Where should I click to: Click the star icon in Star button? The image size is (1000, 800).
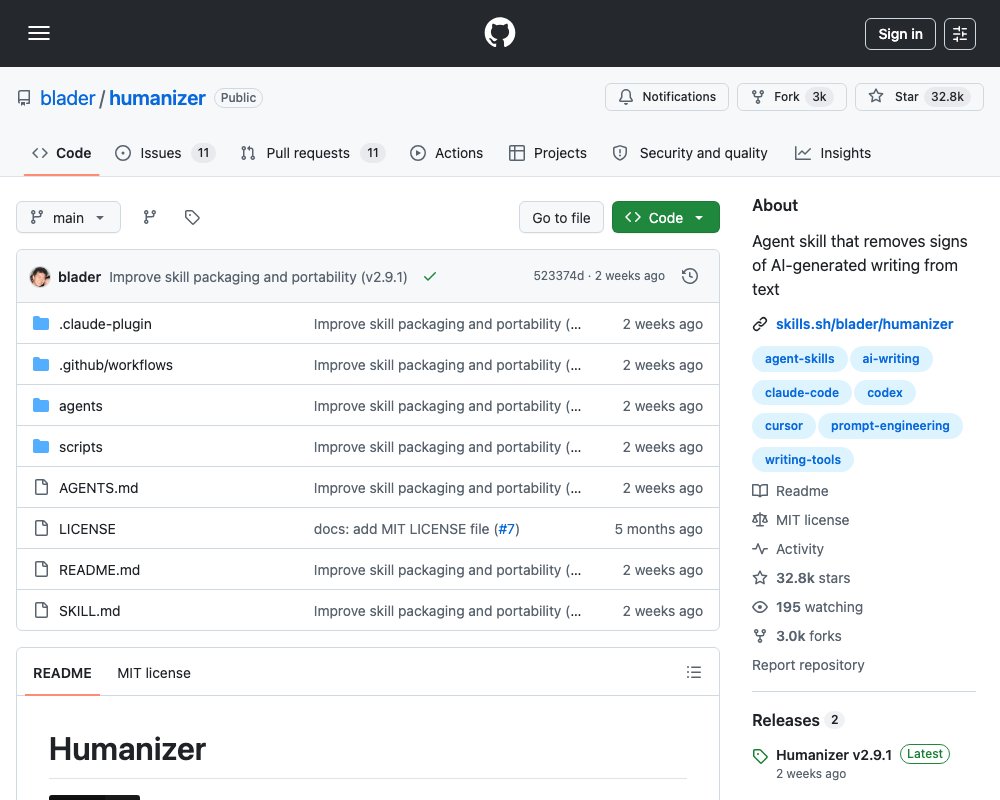pos(876,96)
